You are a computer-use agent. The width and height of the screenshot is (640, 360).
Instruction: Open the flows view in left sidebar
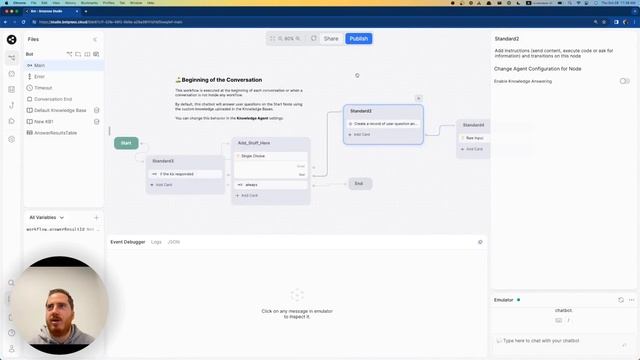[11, 58]
